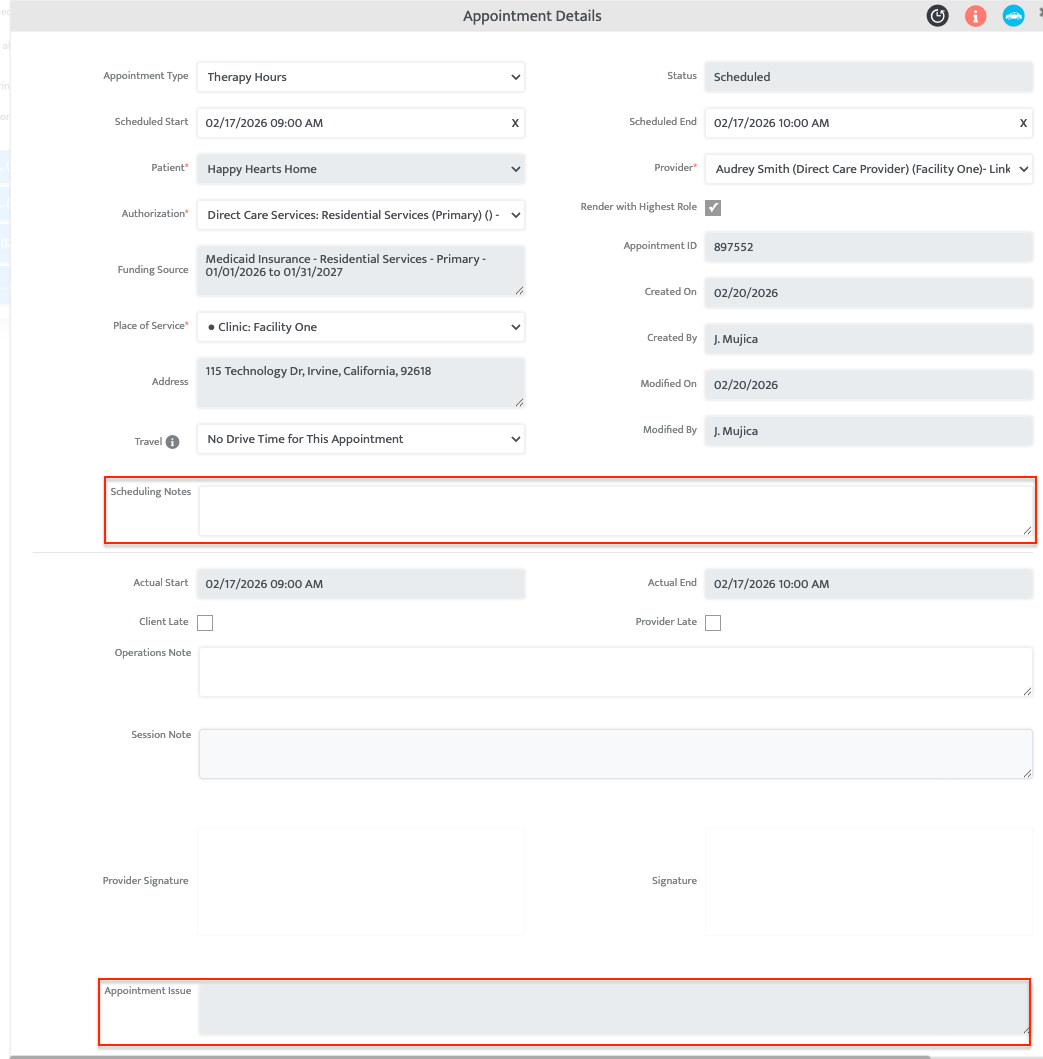Clear the Scheduled Start date with X
The height and width of the screenshot is (1059, 1043).
click(515, 123)
